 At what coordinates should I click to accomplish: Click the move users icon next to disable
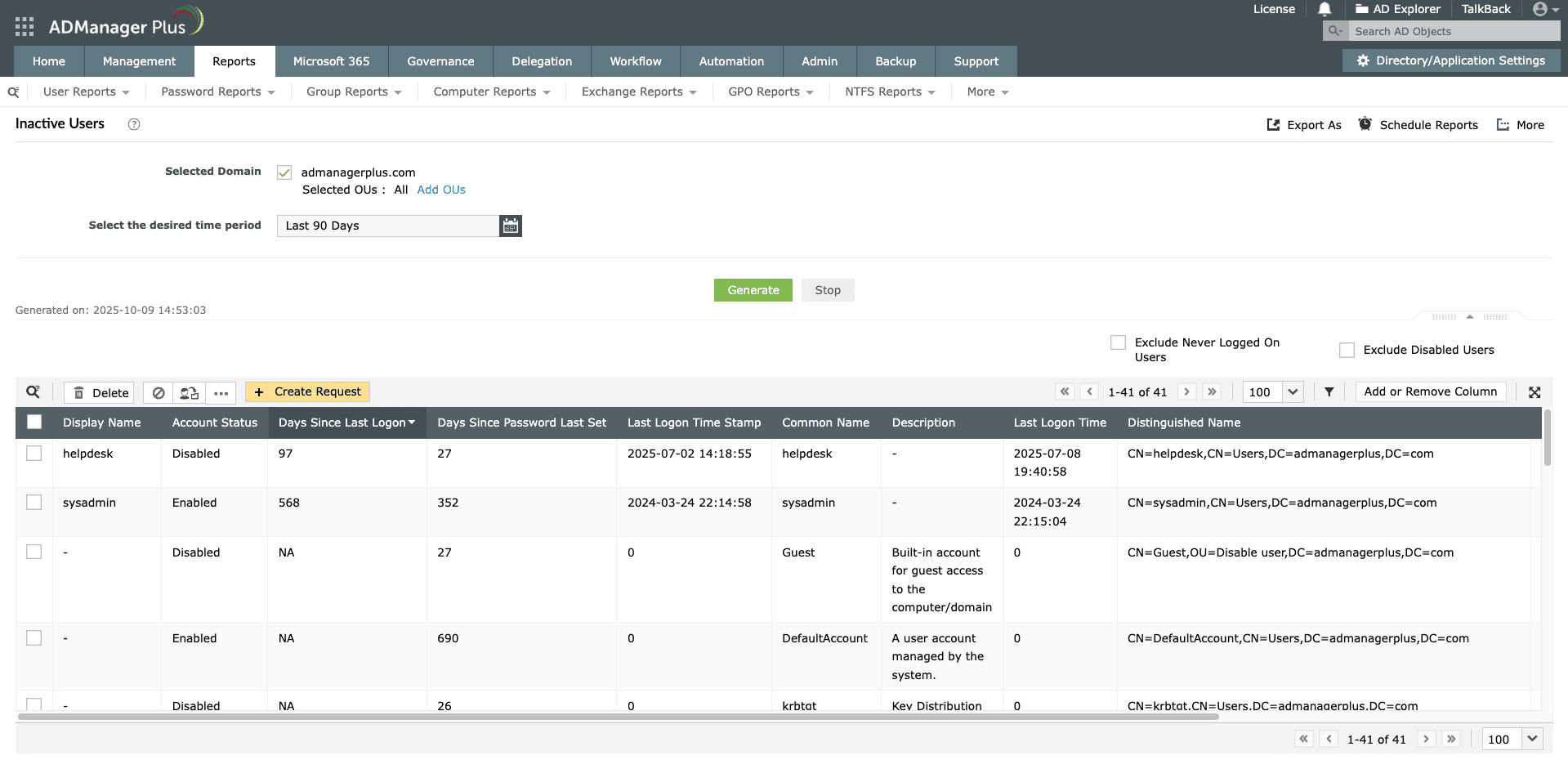click(x=189, y=392)
